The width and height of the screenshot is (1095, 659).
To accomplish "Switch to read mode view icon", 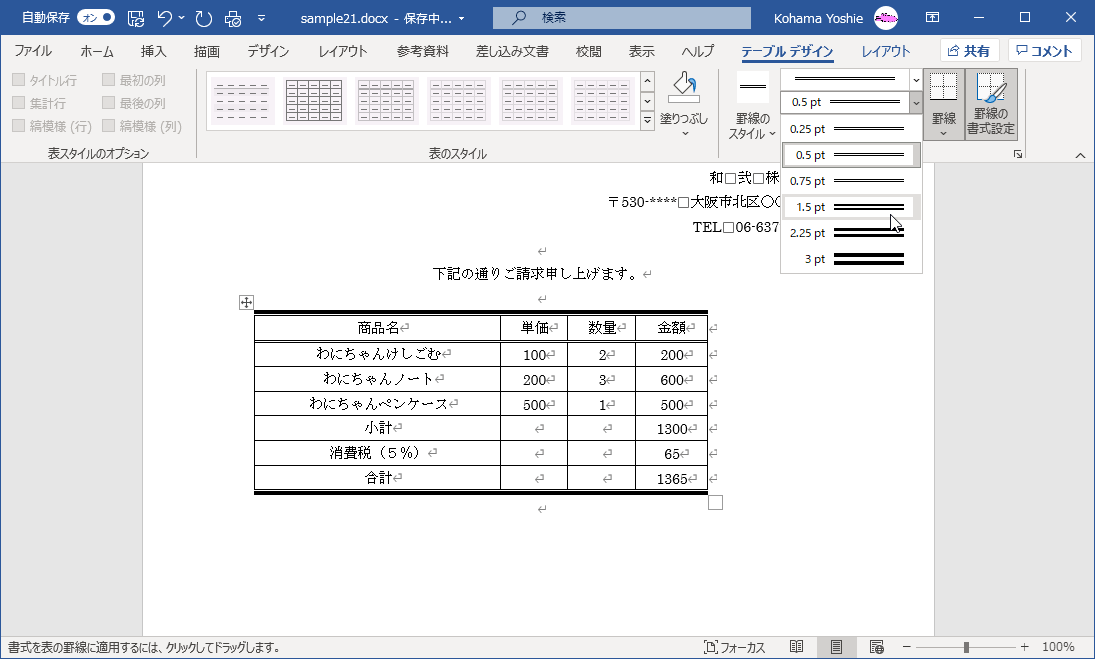I will (796, 647).
